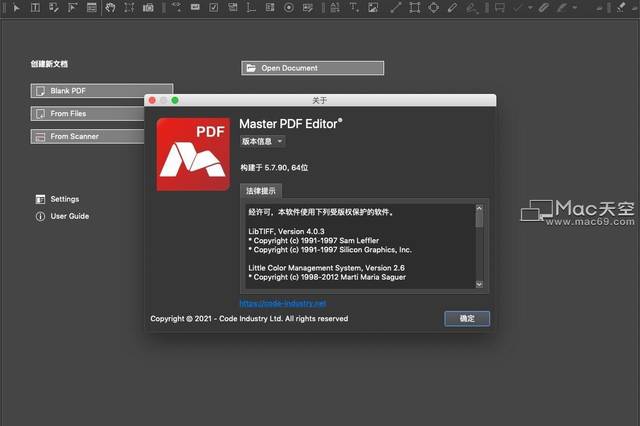Select the Pencil tool

pyautogui.click(x=452, y=8)
